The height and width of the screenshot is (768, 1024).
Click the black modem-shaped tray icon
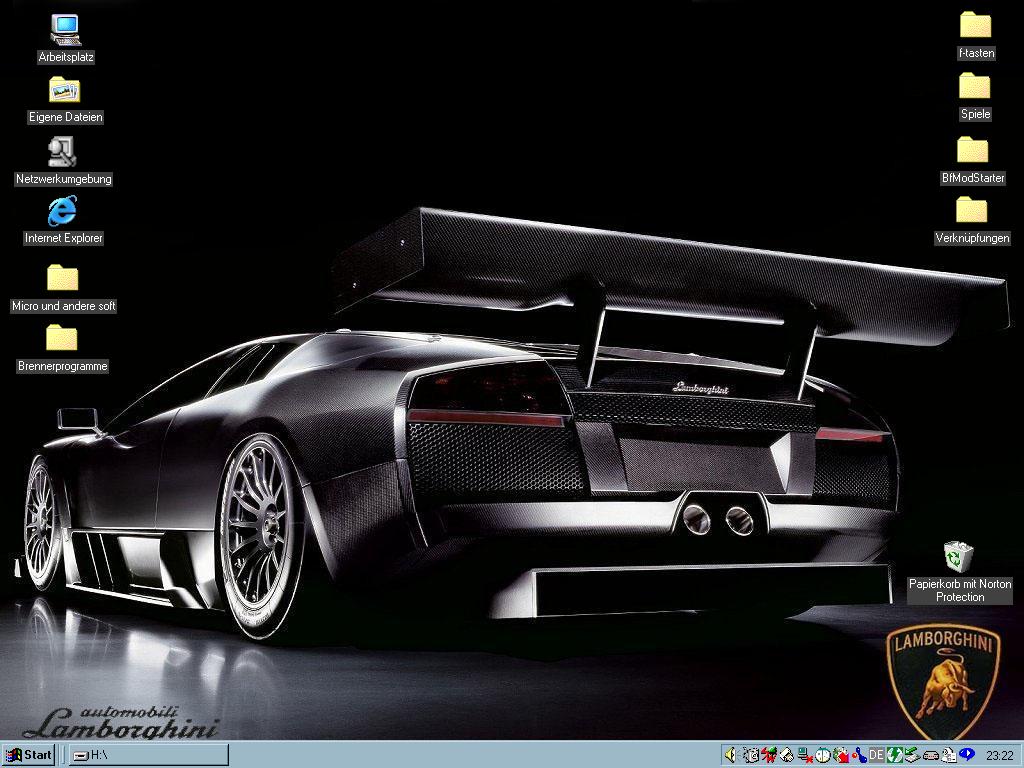(x=931, y=756)
